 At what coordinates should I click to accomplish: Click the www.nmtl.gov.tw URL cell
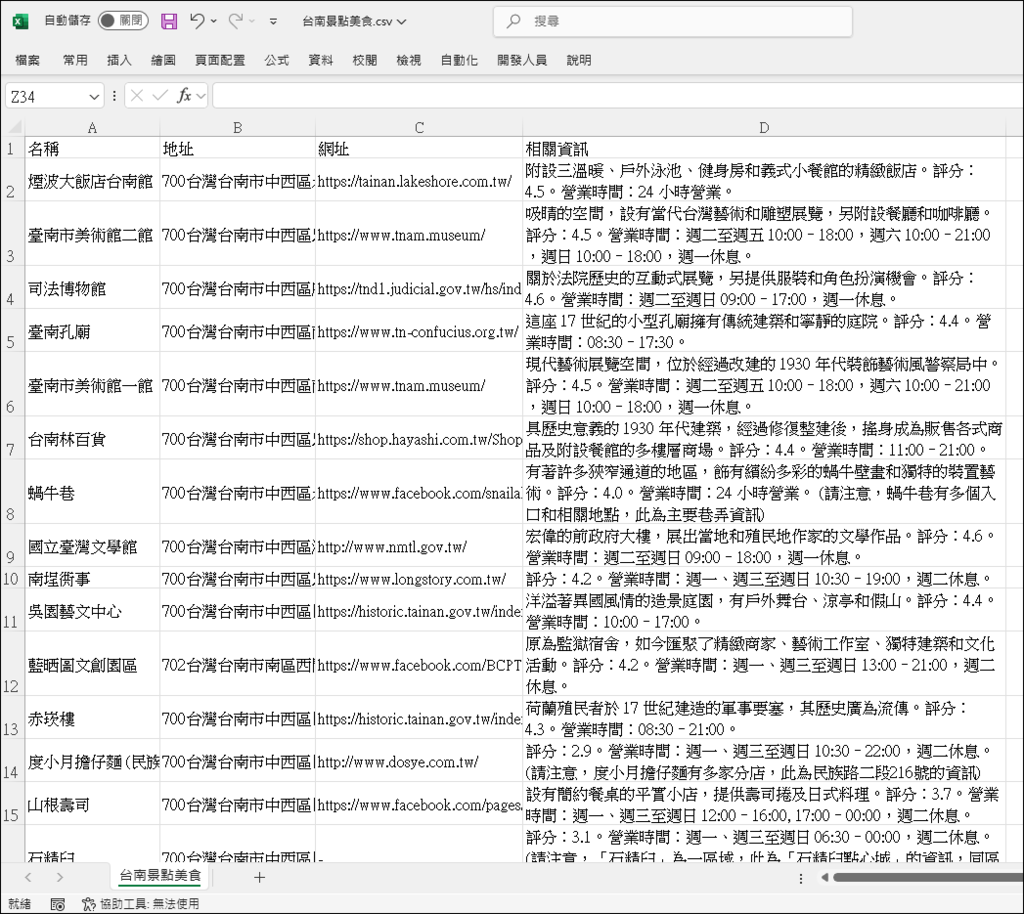(x=419, y=546)
